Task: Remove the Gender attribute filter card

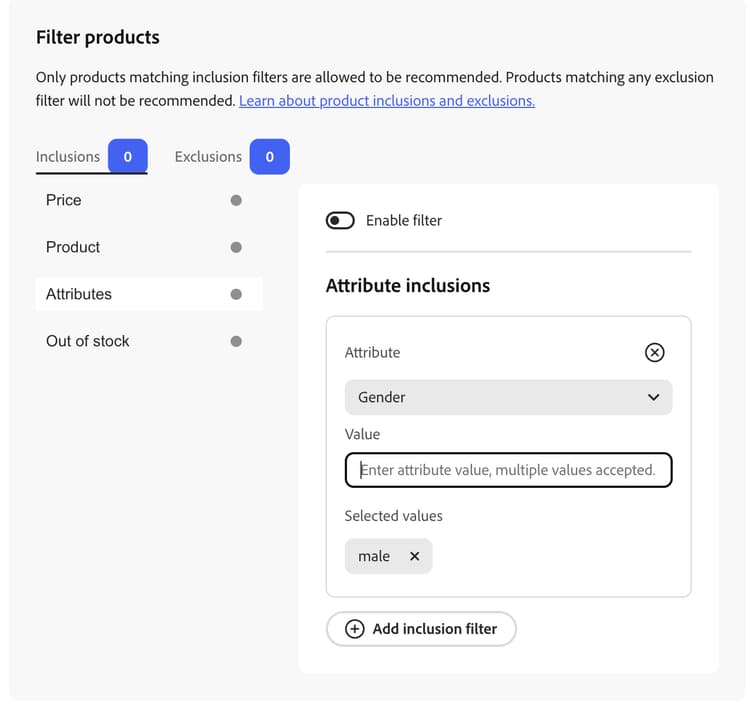Action: pyautogui.click(x=654, y=352)
